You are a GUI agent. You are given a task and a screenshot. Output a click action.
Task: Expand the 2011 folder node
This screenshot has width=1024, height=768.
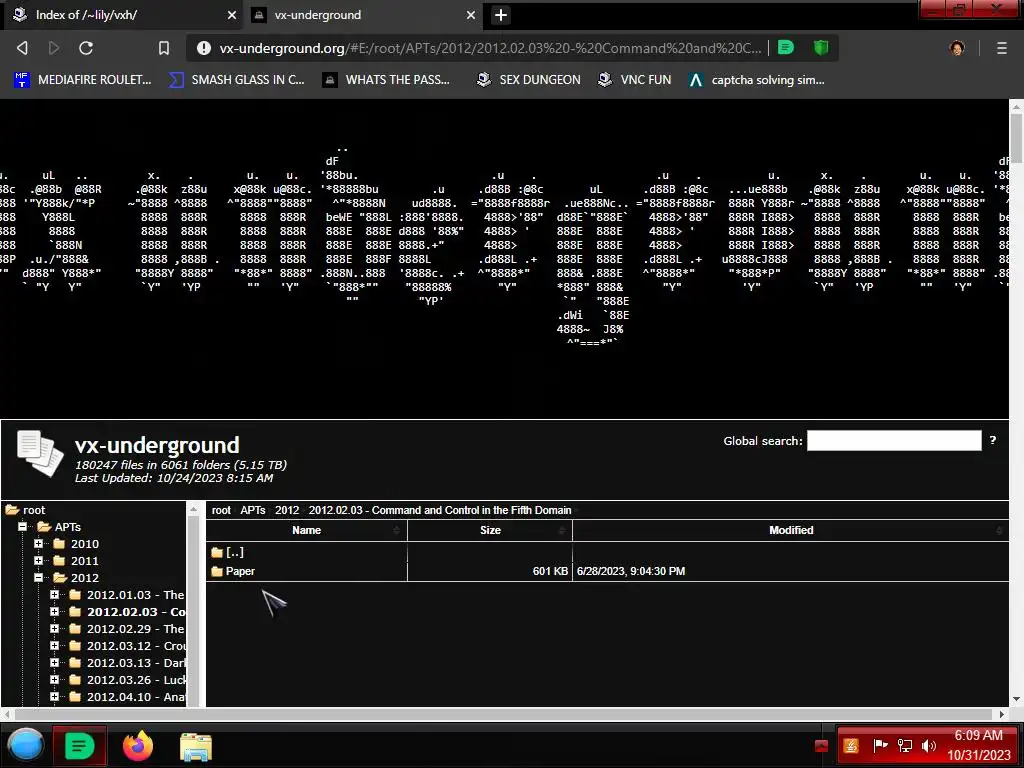pyautogui.click(x=39, y=560)
